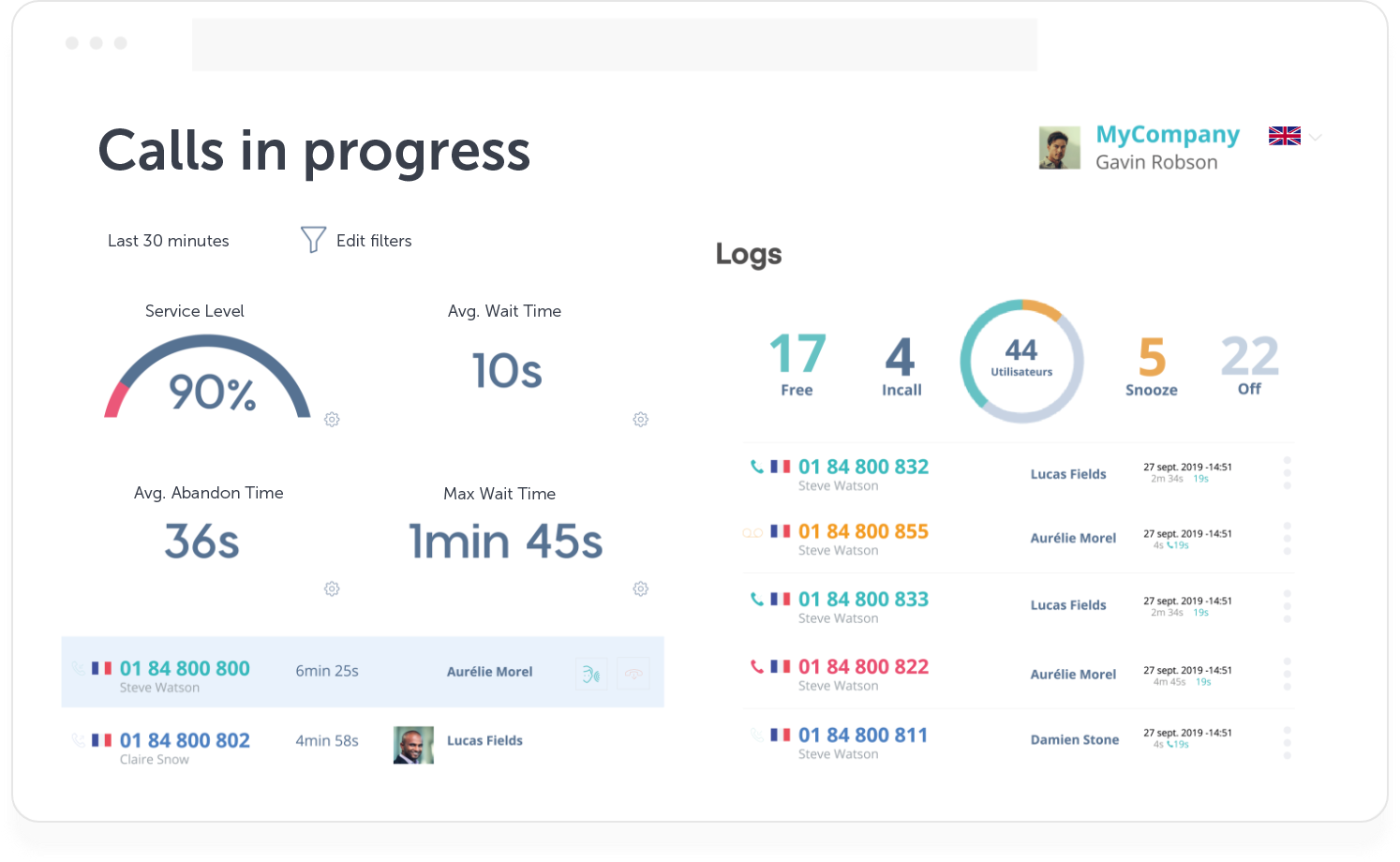
Task: Click the 36s average abandon time value
Action: (202, 542)
